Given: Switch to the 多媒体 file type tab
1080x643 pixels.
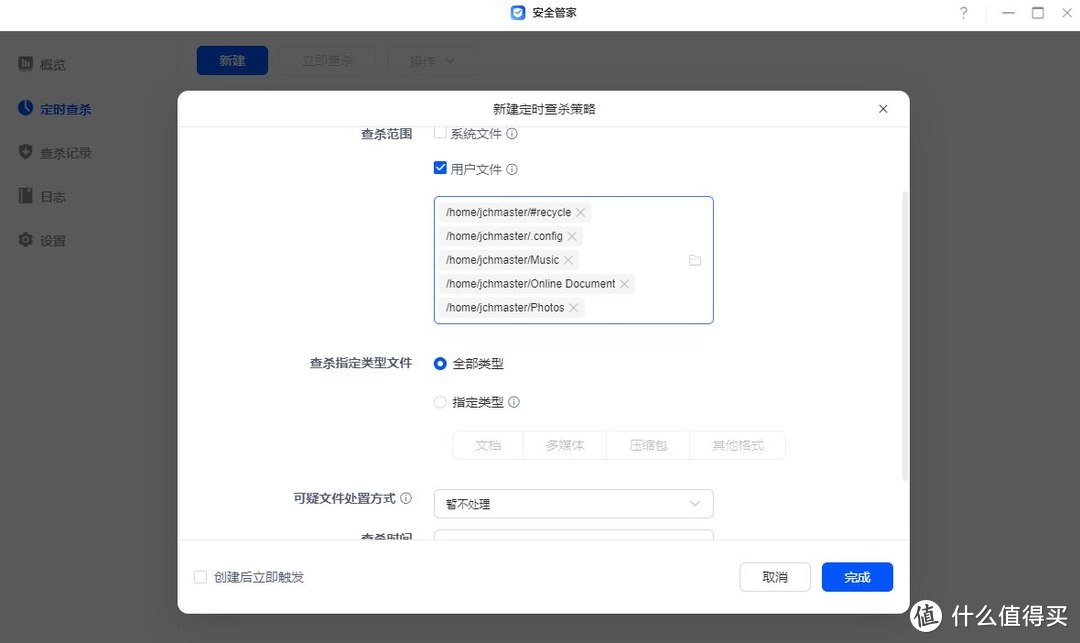Looking at the screenshot, I should 564,445.
